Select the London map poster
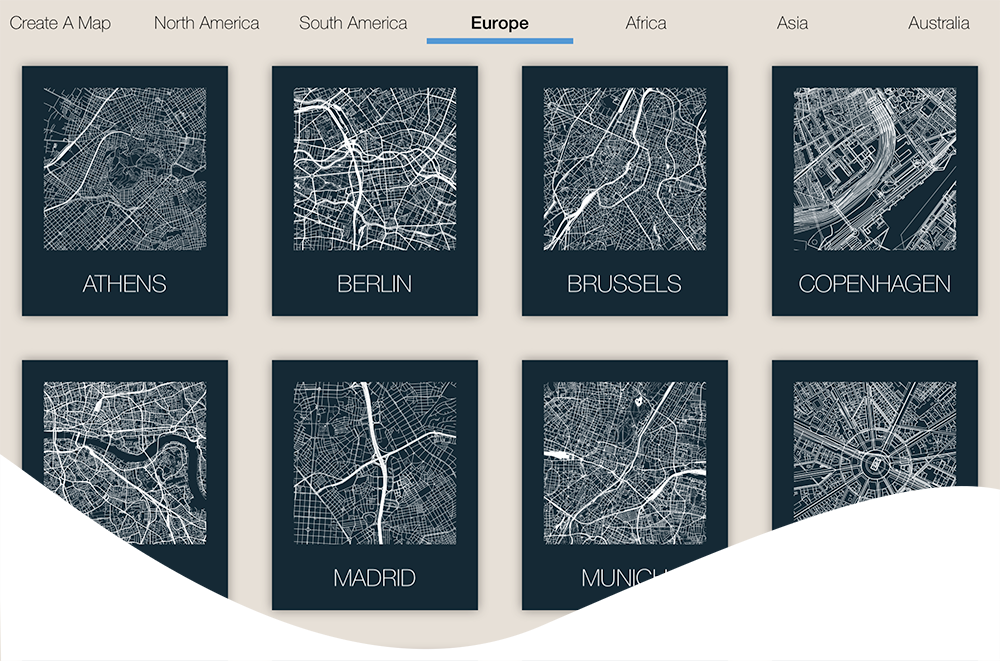The width and height of the screenshot is (1000, 661). pyautogui.click(x=125, y=463)
